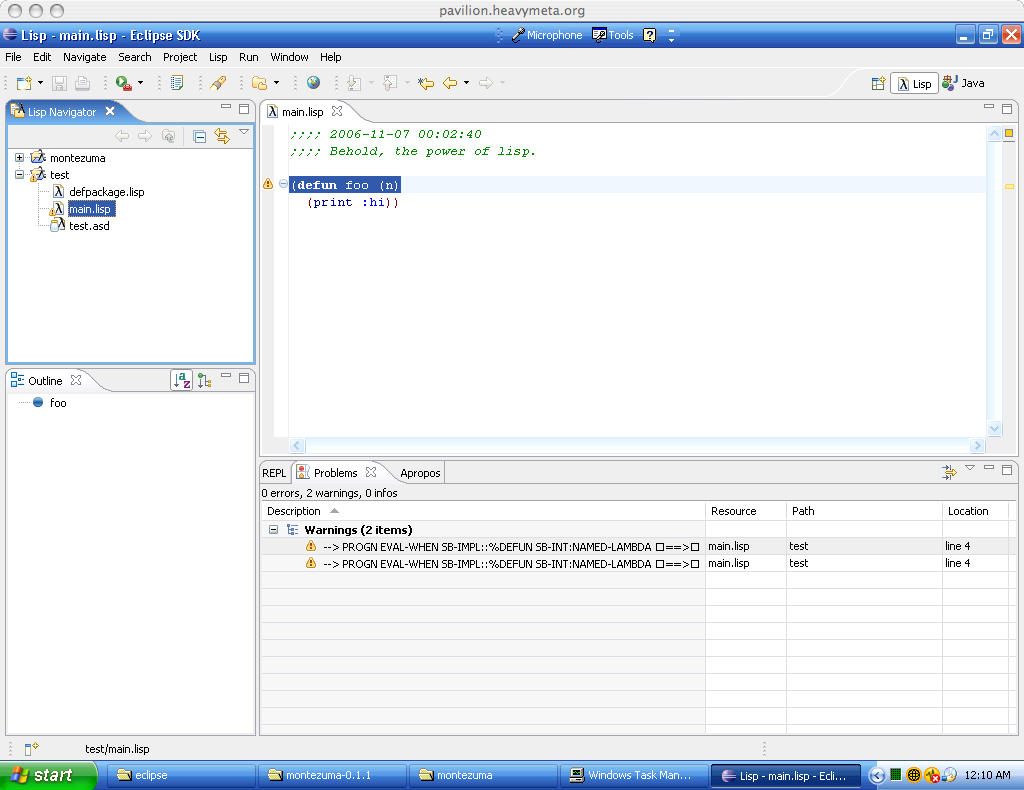Toggle alphabetical sort in Outline view
Screen dimensions: 1024x790
pyautogui.click(x=182, y=380)
